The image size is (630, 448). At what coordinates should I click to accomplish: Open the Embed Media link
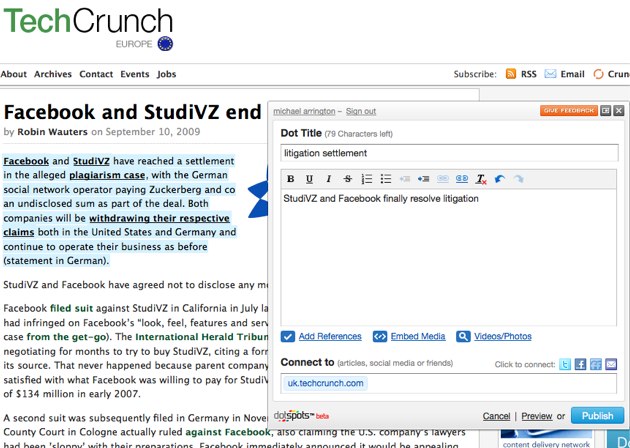point(418,336)
